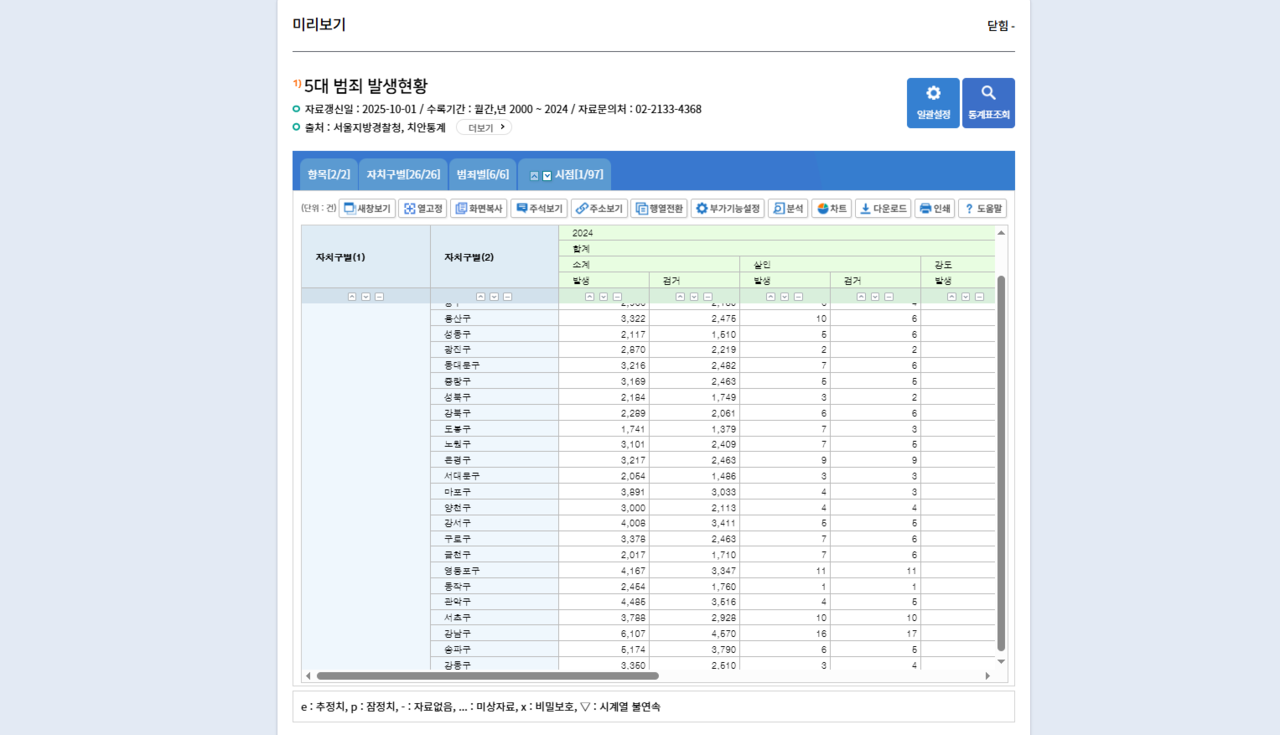Open the 분석 analysis tool
1280x735 pixels.
(x=788, y=208)
